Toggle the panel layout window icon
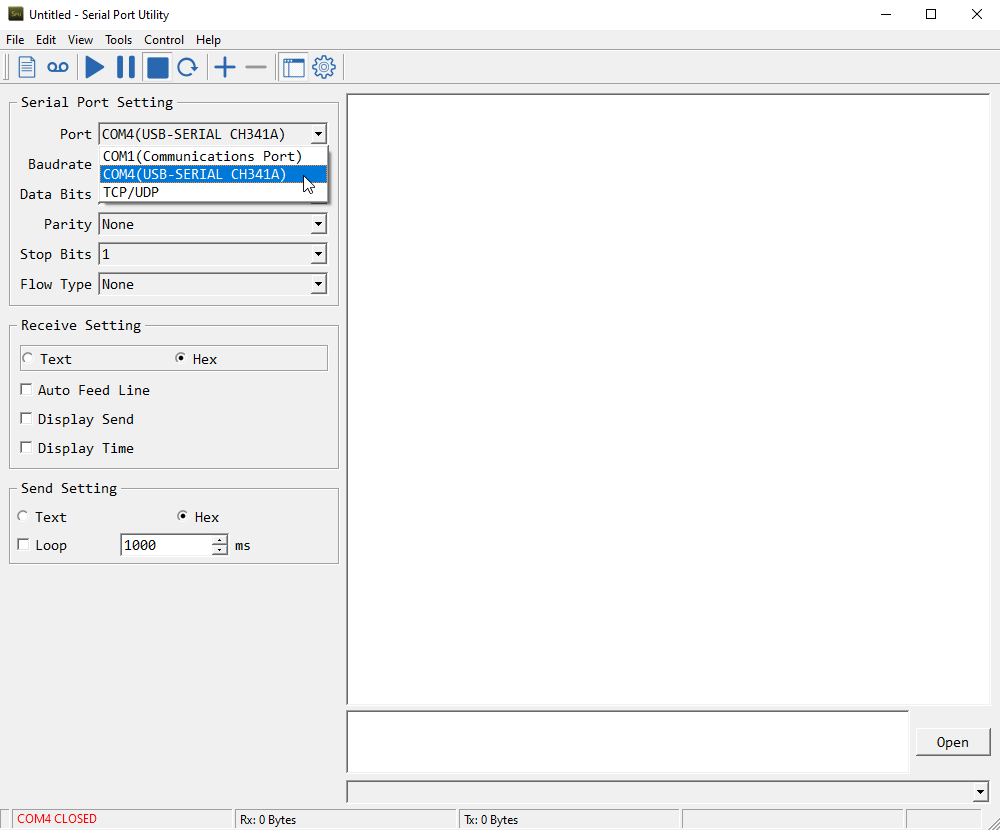The image size is (1000, 830). click(293, 67)
